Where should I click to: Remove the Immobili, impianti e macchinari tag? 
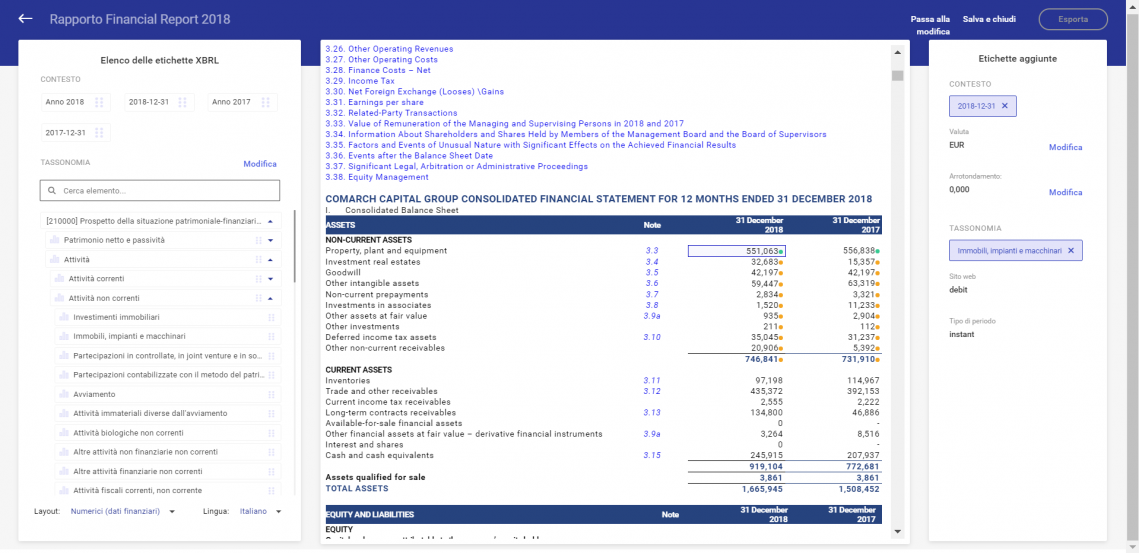tap(1071, 251)
